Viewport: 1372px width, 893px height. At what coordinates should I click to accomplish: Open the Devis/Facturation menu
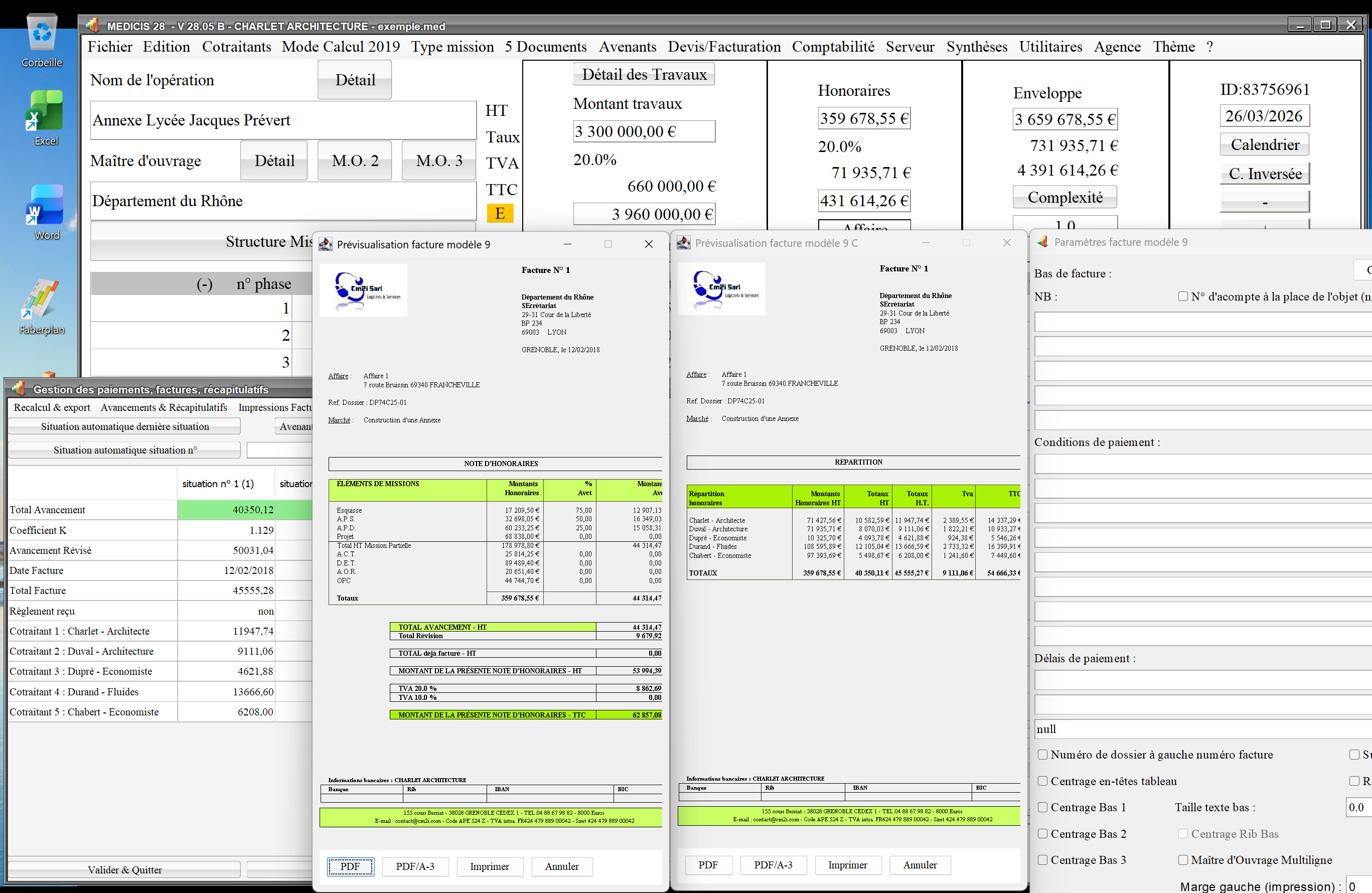(x=724, y=47)
